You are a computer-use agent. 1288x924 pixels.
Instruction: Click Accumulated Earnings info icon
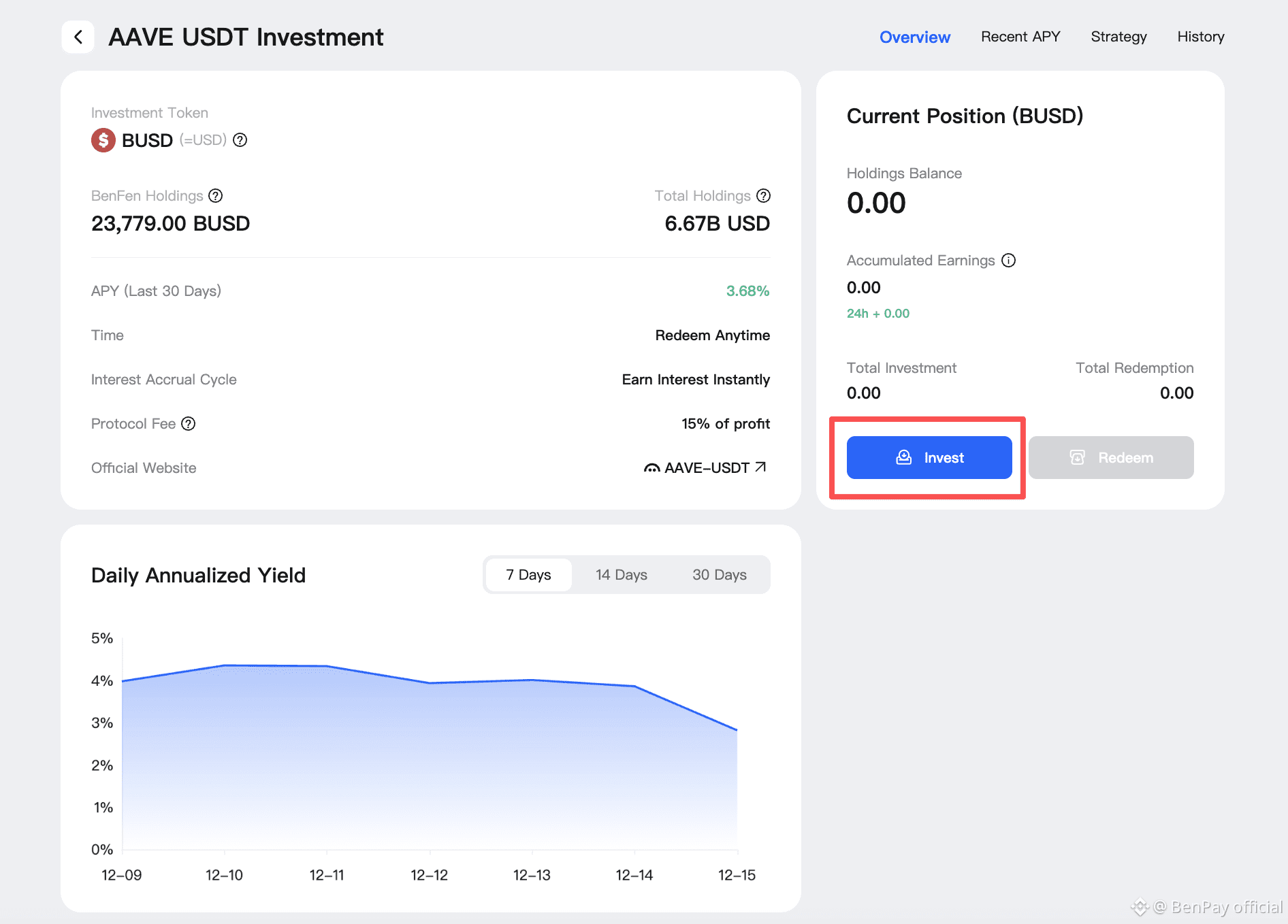click(x=1009, y=261)
